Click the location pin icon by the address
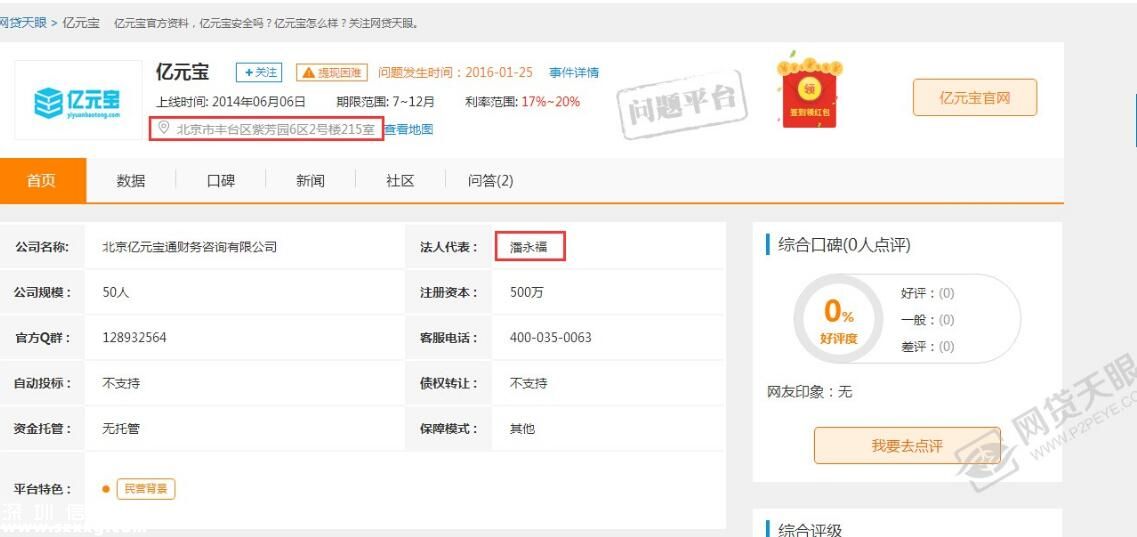Image resolution: width=1137 pixels, height=537 pixels. (x=164, y=128)
